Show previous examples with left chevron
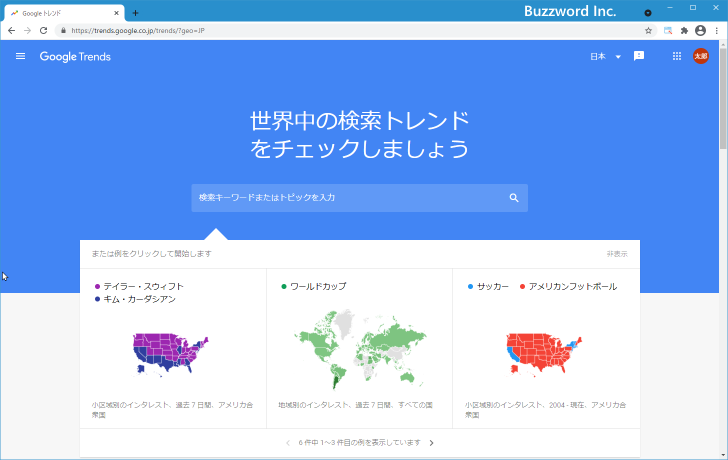The width and height of the screenshot is (728, 460). point(288,443)
